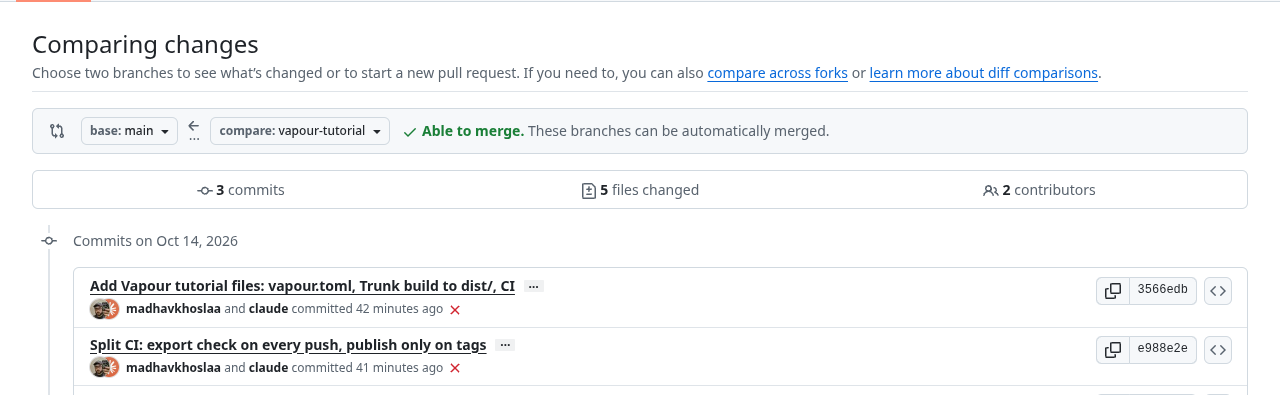
Task: Open the Split CI export check commit
Action: (x=288, y=345)
